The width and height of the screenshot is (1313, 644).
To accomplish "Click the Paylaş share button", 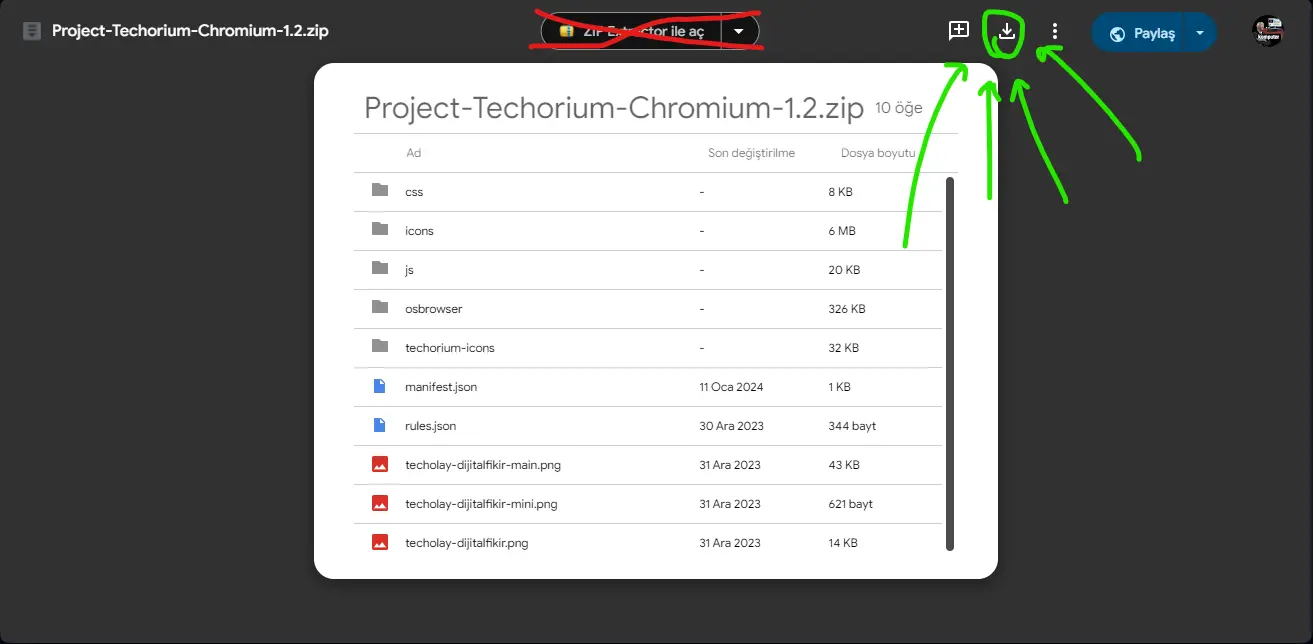I will coord(1138,32).
